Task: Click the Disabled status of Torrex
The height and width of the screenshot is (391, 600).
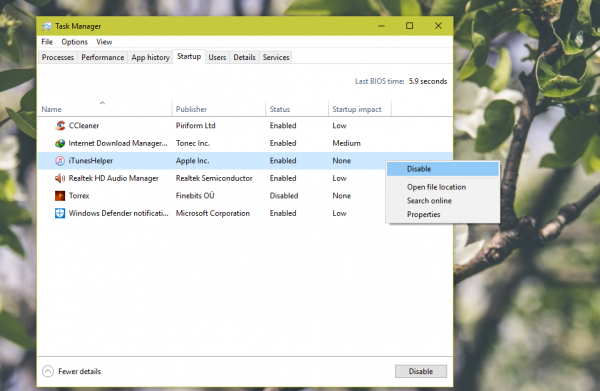Action: (284, 196)
